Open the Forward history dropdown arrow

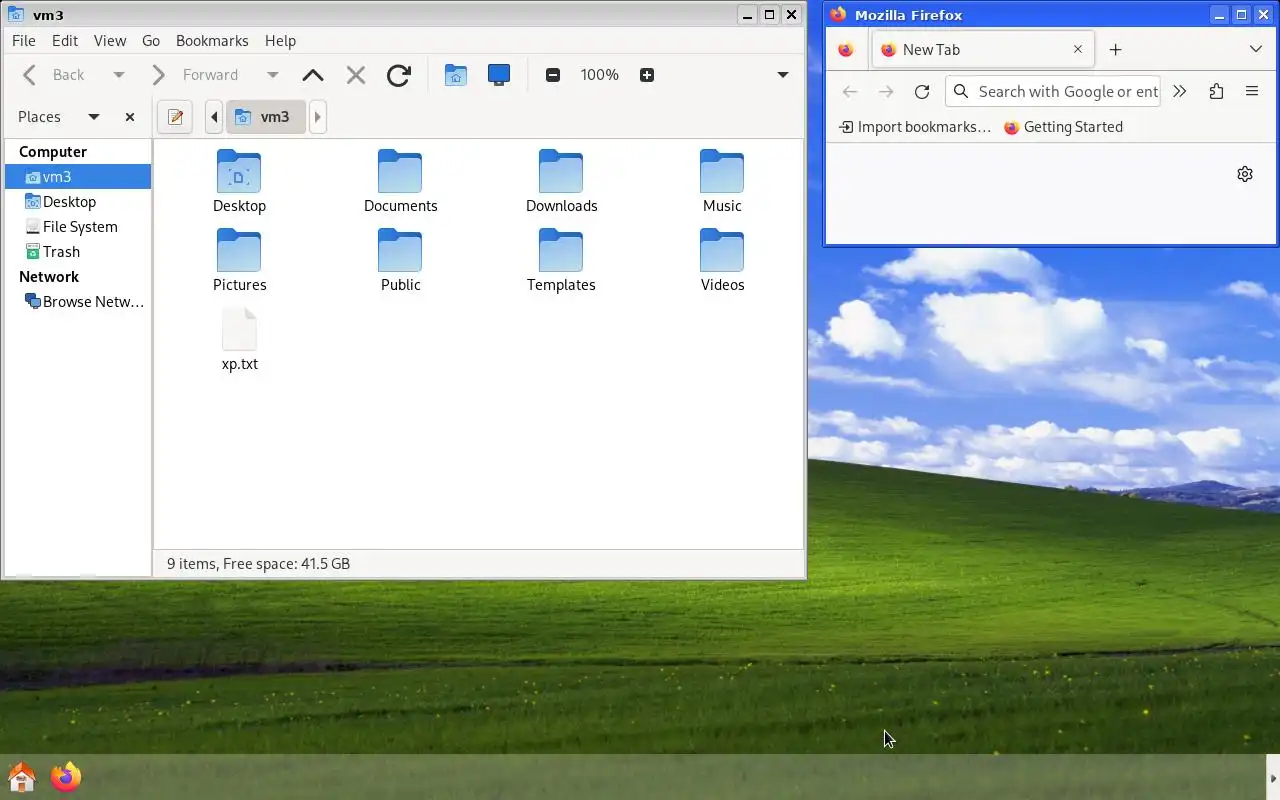(272, 75)
